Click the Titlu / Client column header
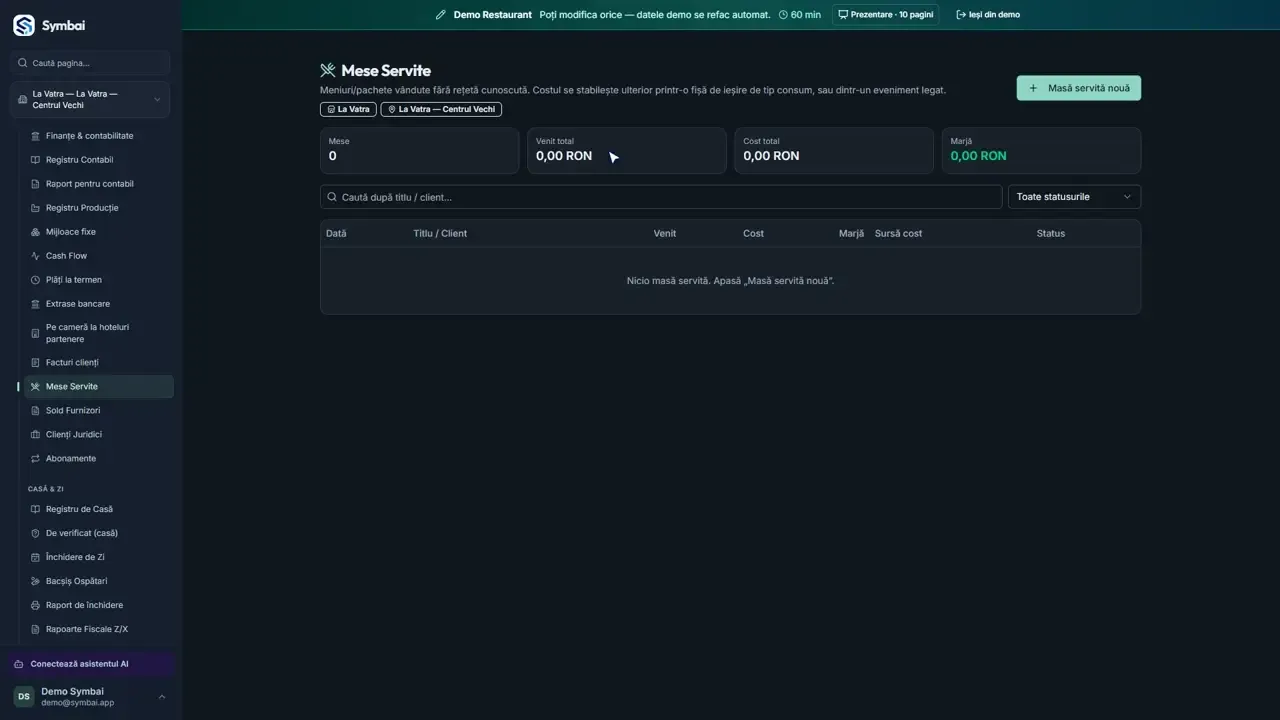This screenshot has height=720, width=1280. pos(440,233)
